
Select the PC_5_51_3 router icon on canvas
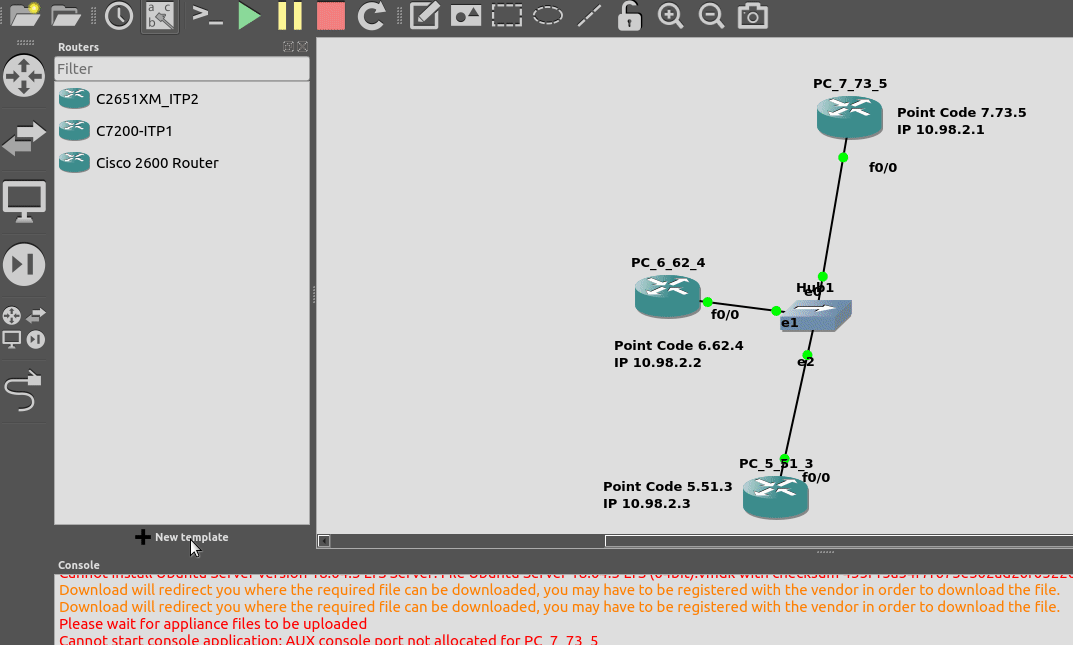(x=775, y=497)
